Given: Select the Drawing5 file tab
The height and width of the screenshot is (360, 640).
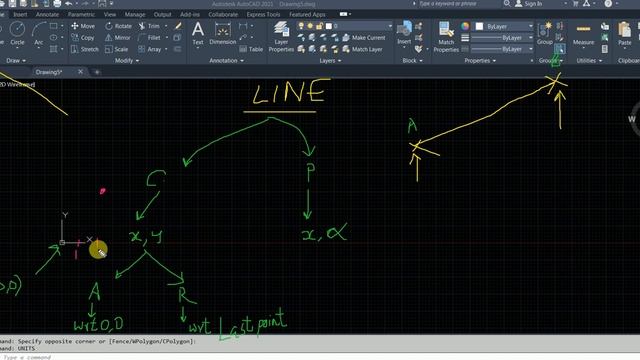Looking at the screenshot, I should 49,72.
